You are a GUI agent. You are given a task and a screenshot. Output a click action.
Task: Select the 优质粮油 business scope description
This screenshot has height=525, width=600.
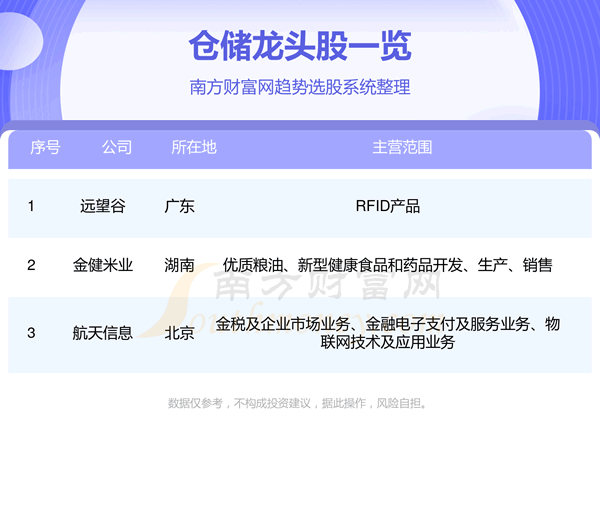pos(388,265)
